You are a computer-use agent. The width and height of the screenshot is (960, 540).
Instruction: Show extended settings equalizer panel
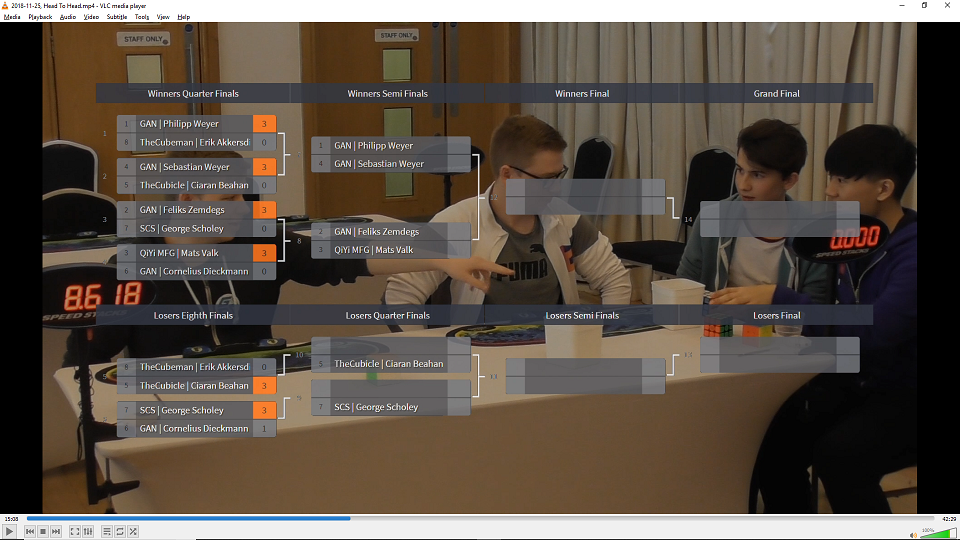(x=88, y=531)
